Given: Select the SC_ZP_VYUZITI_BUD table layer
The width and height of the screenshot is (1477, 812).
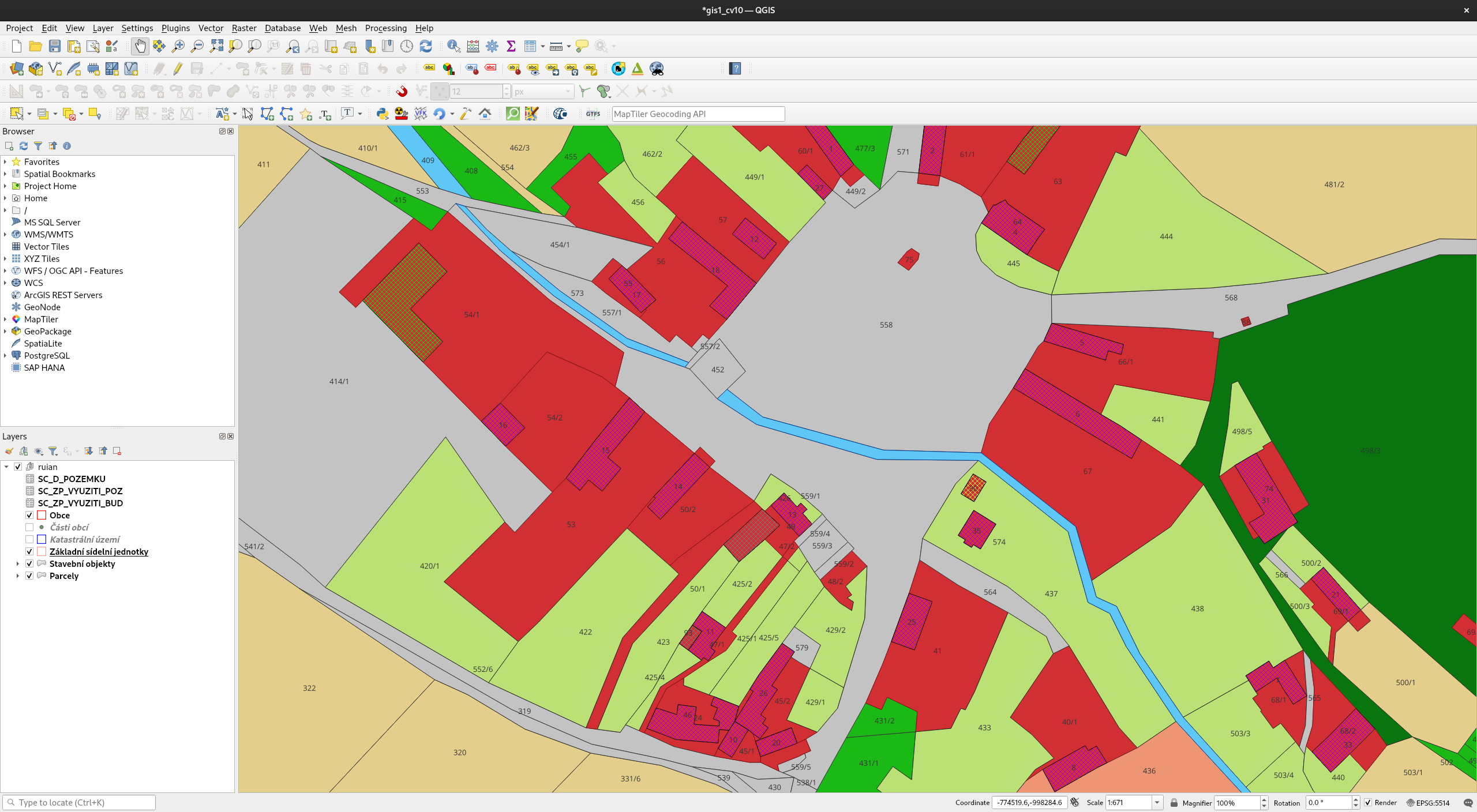Looking at the screenshot, I should pos(80,503).
